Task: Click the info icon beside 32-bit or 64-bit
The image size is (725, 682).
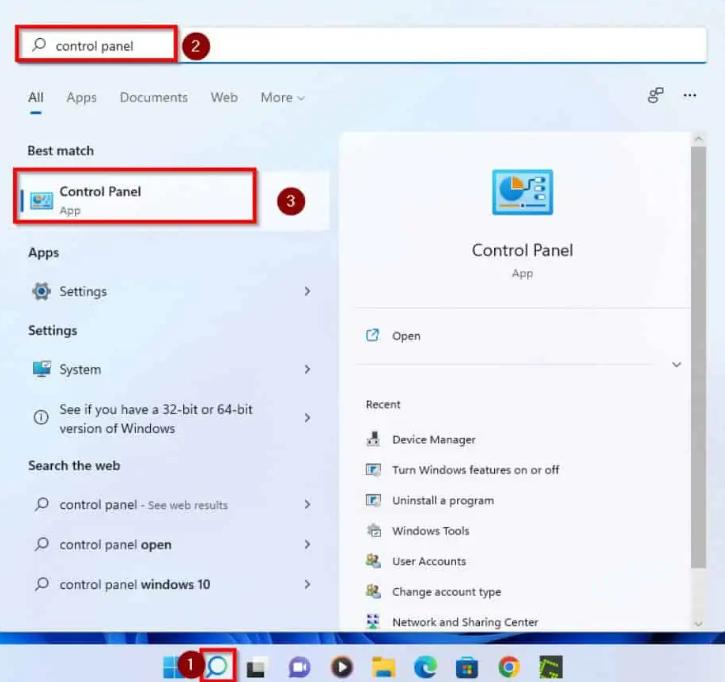Action: pyautogui.click(x=41, y=418)
